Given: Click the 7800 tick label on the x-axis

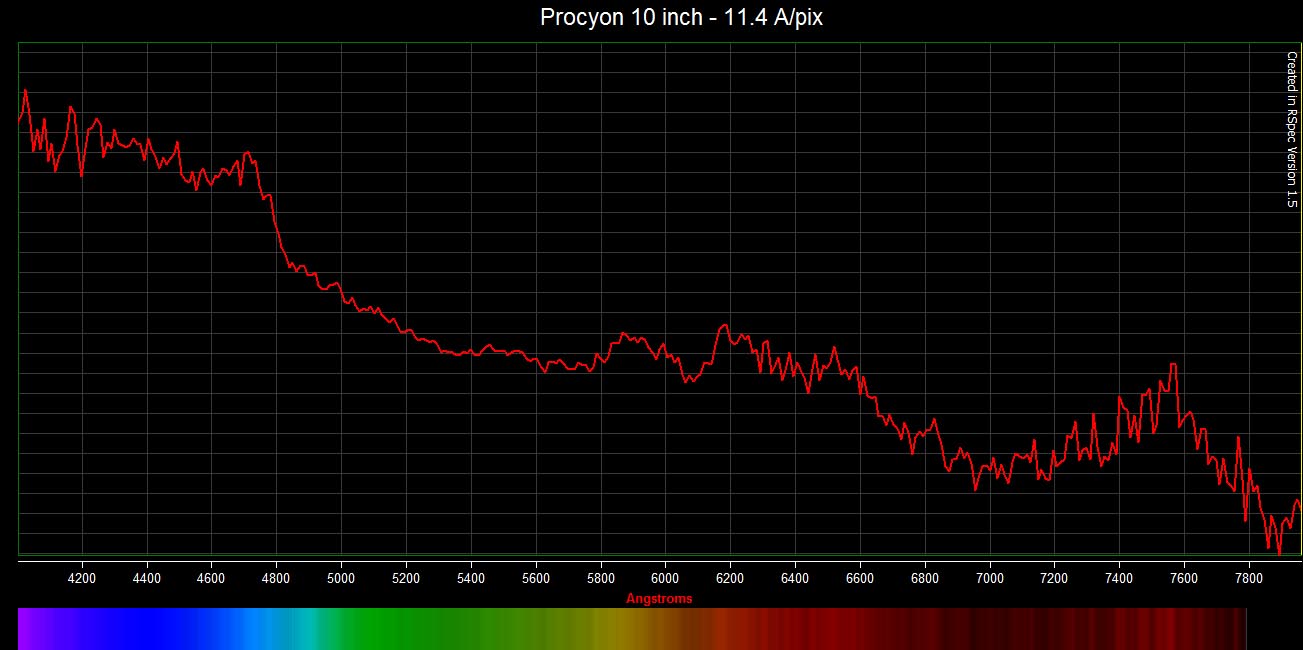Looking at the screenshot, I should tap(1249, 578).
